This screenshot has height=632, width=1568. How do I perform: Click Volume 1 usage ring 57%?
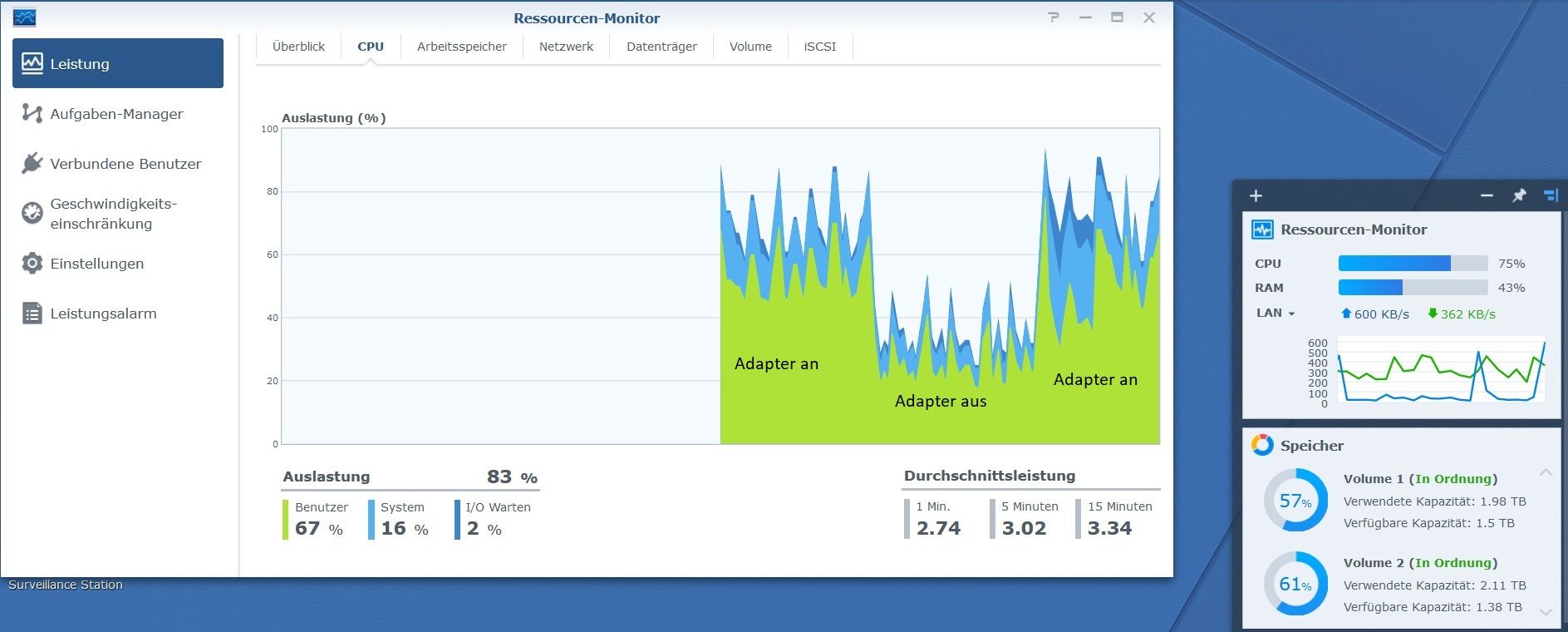pos(1295,501)
